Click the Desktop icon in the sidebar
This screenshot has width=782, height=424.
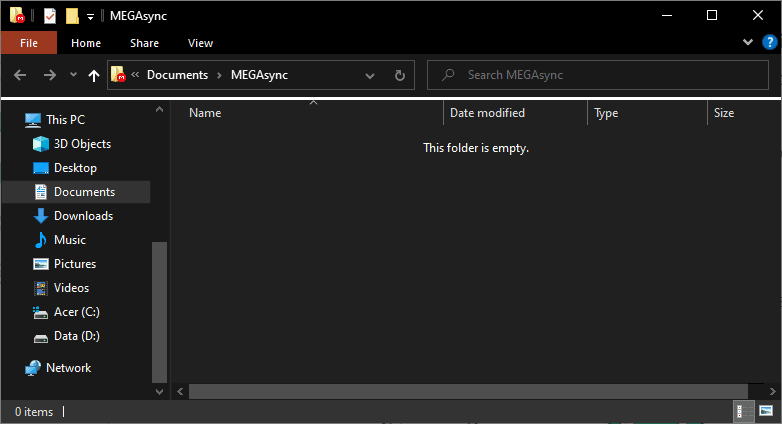pyautogui.click(x=40, y=168)
